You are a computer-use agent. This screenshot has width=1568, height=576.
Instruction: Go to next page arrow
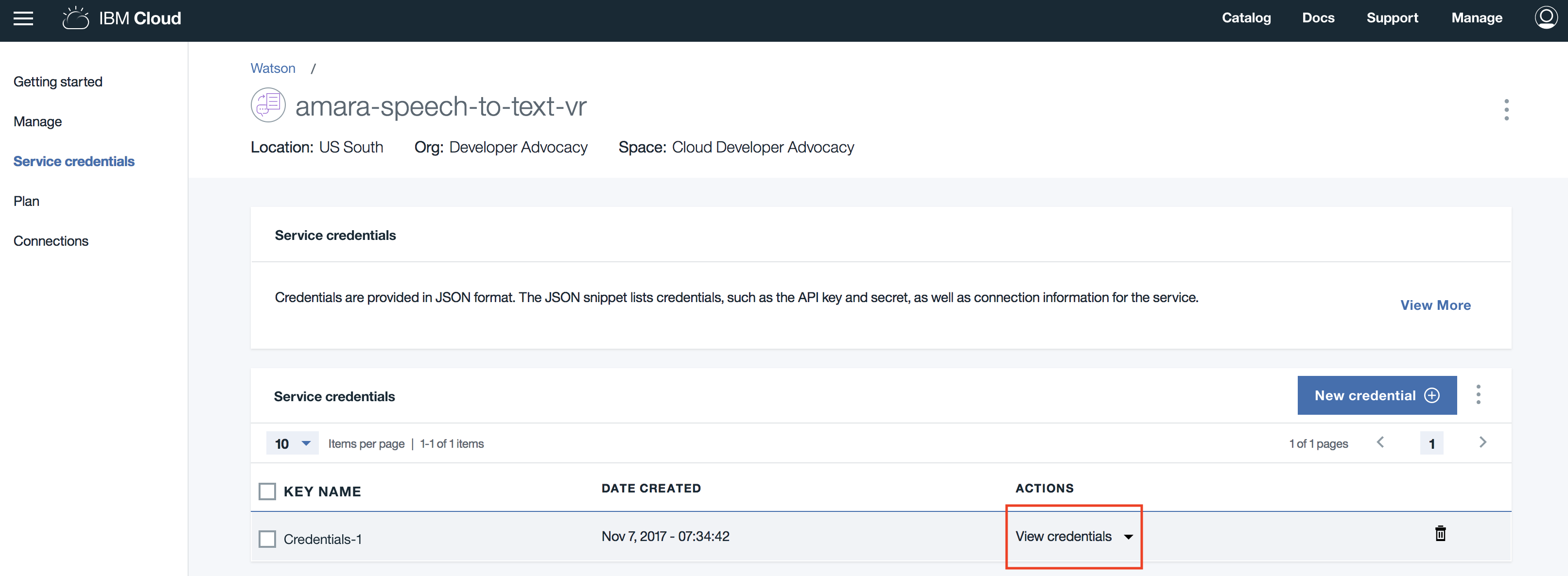pyautogui.click(x=1482, y=442)
